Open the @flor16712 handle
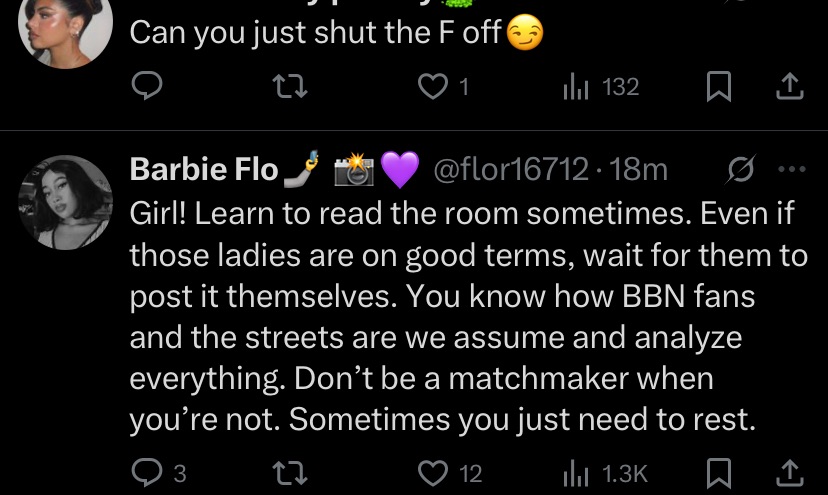Viewport: 828px width, 495px height. [x=510, y=171]
